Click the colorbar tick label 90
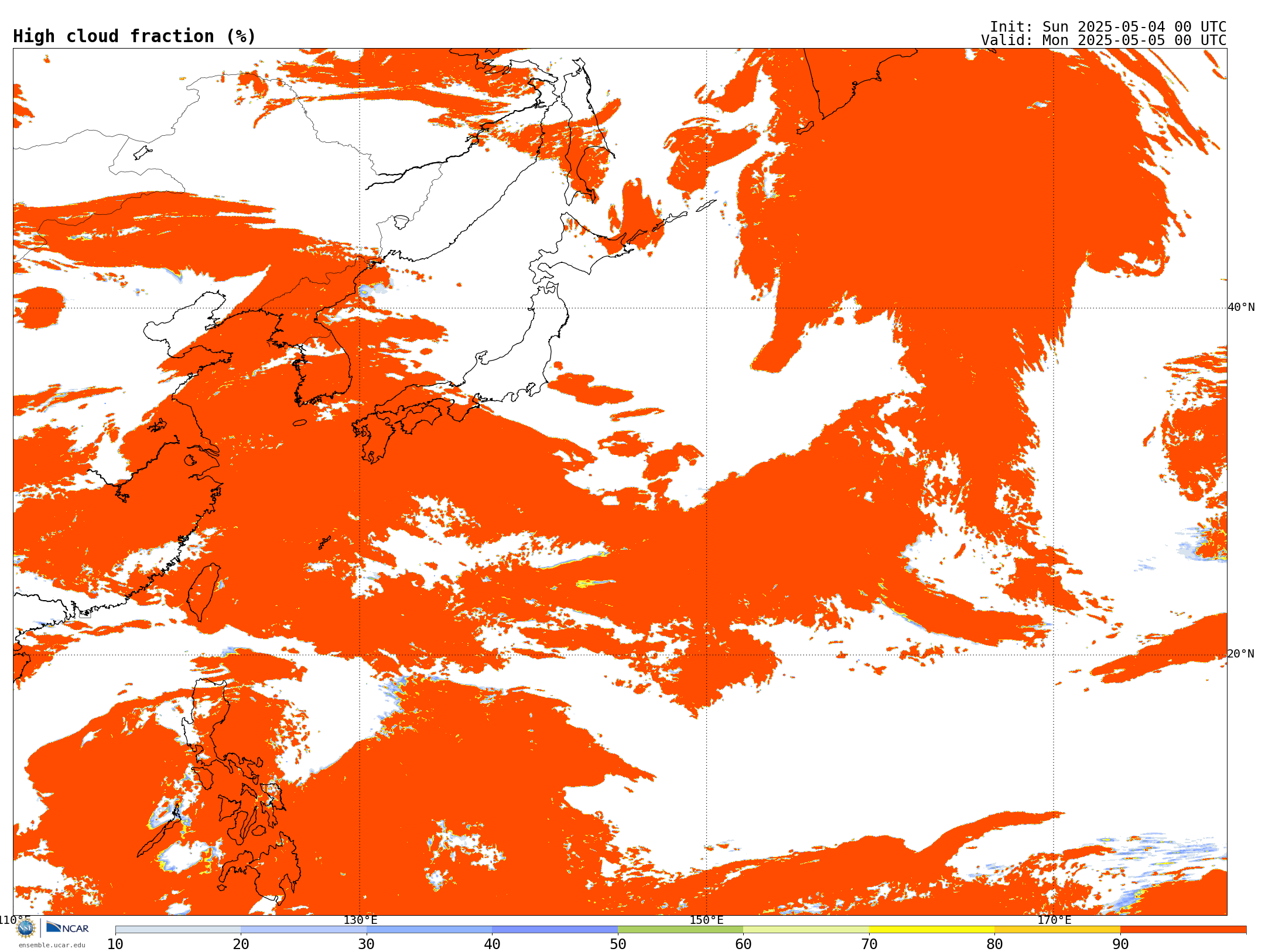This screenshot has width=1265, height=952. click(1120, 944)
